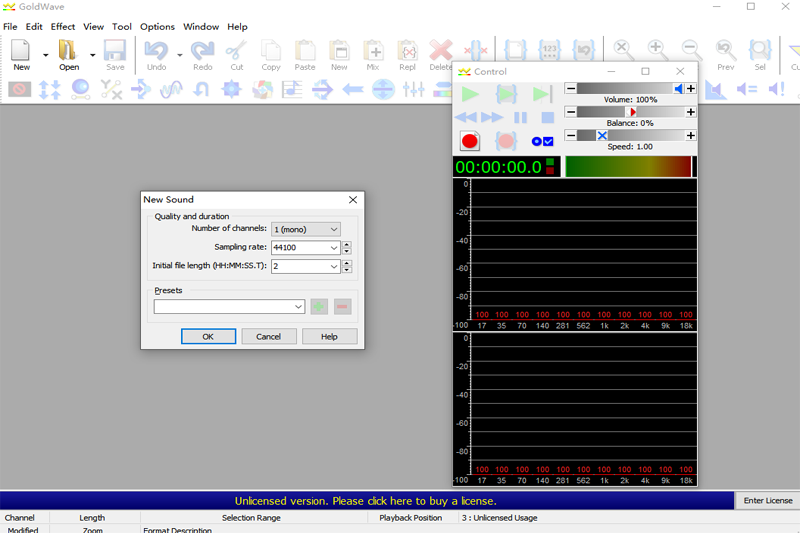Click the Cut scissors icon
Image resolution: width=800 pixels, height=533 pixels.
[x=237, y=55]
